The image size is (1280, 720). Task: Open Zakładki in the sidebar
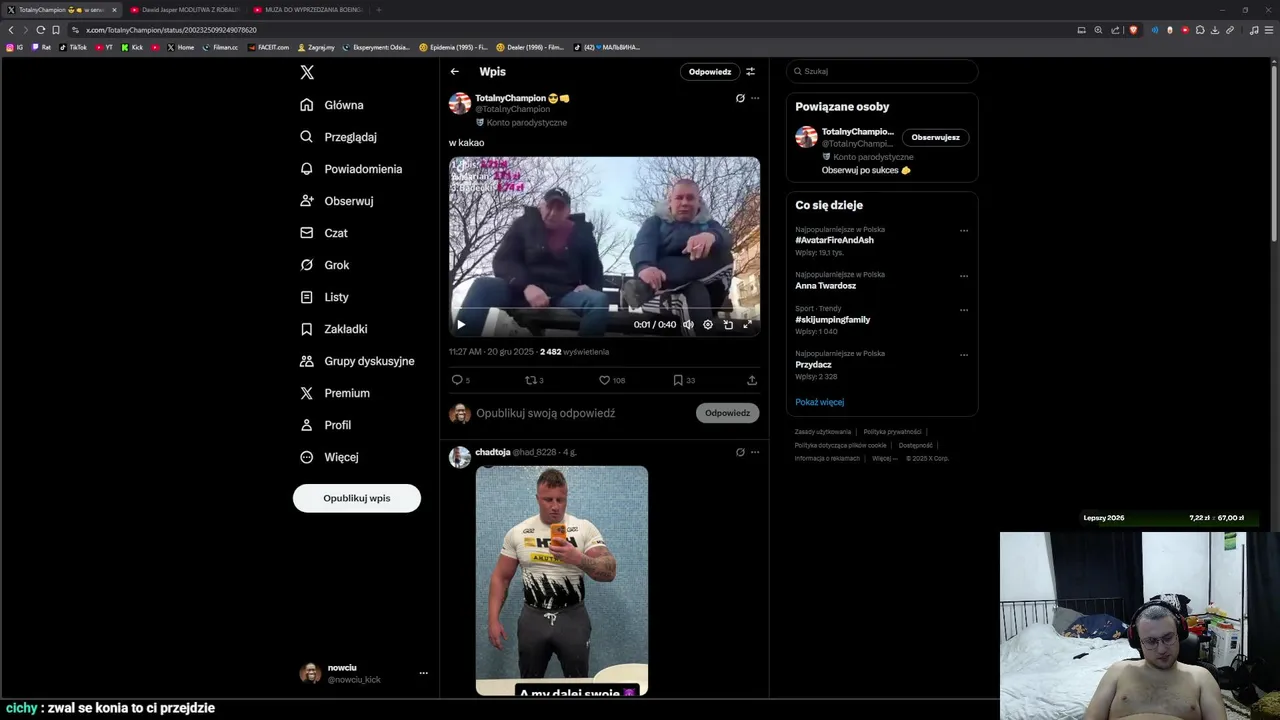[x=334, y=329]
